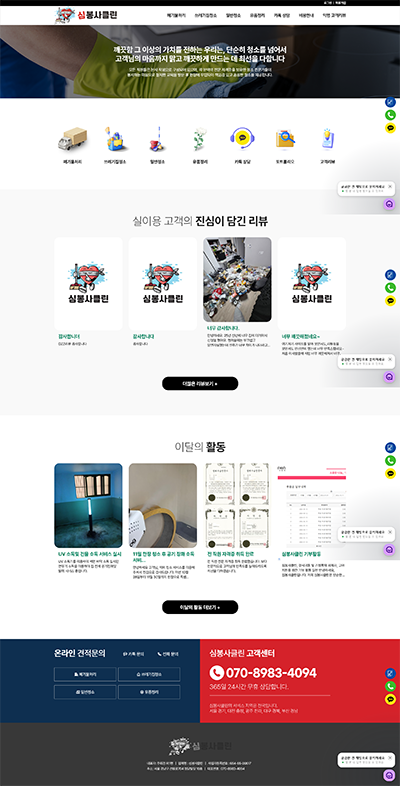
Task: Open the first navigation menu item in header
Action: click(176, 16)
